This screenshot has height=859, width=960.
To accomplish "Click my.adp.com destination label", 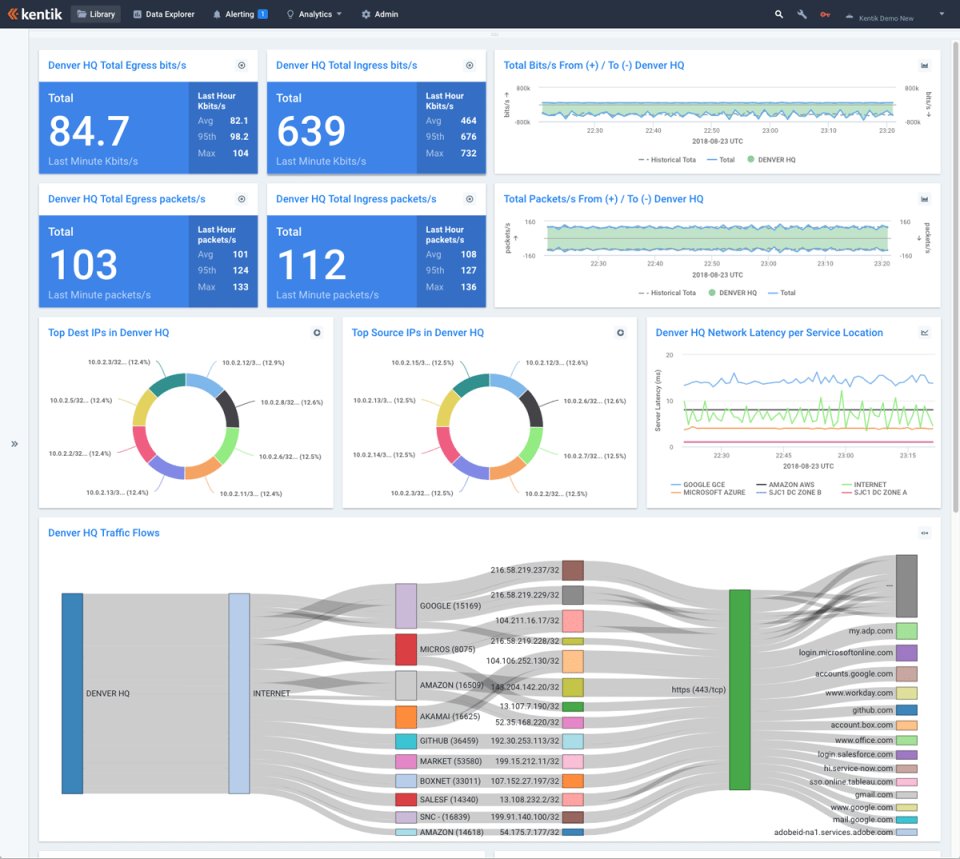I will coord(871,631).
